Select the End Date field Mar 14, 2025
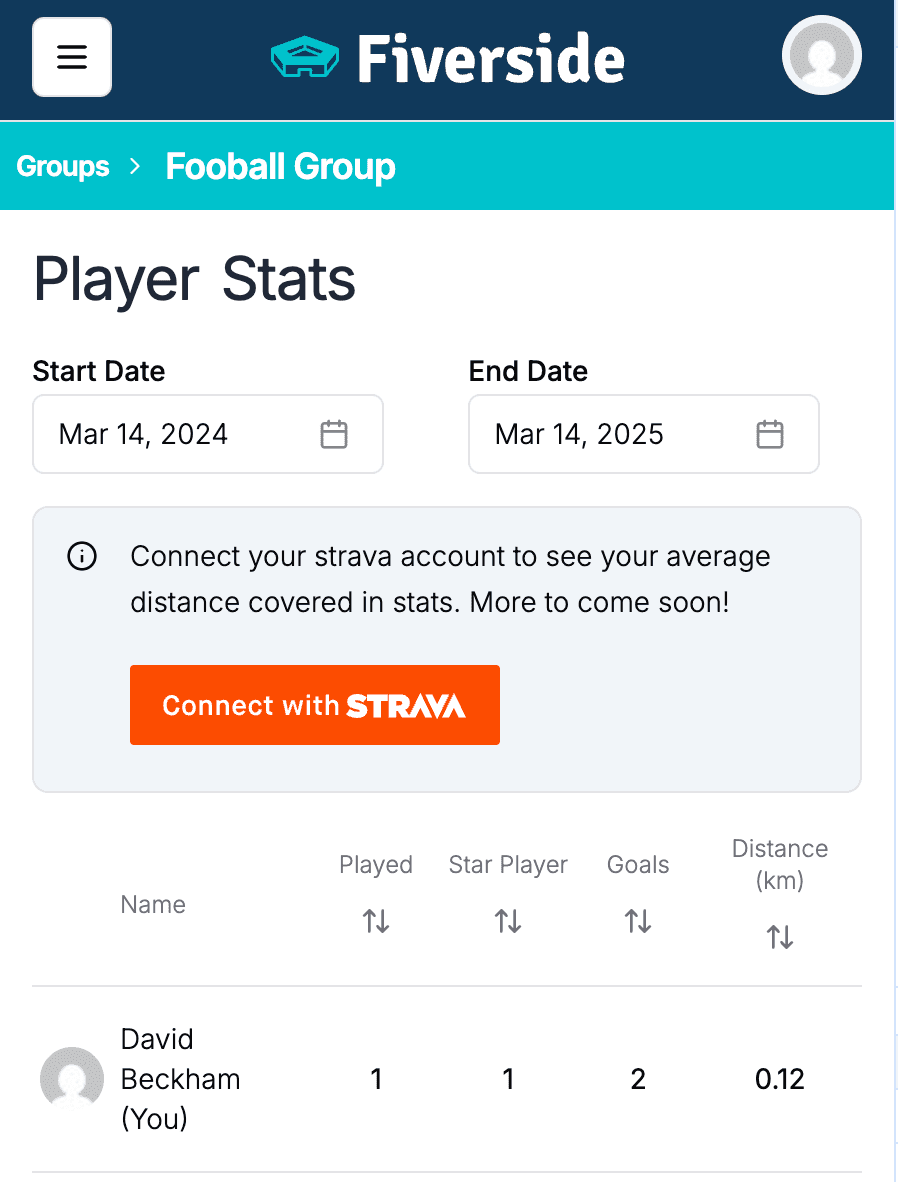Viewport: 898px width, 1182px height. point(644,434)
